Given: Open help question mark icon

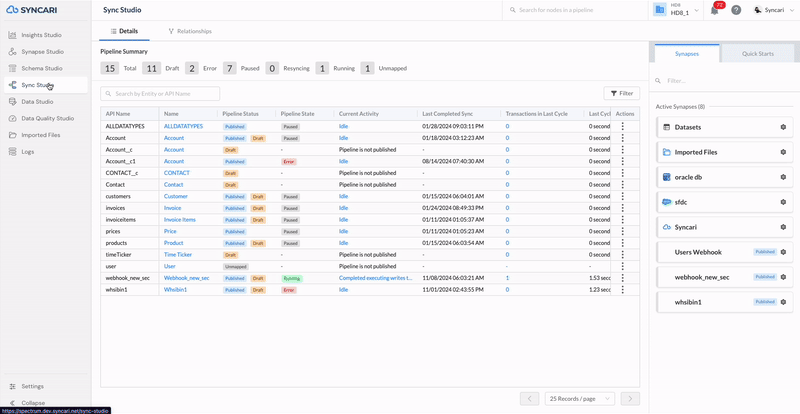Looking at the screenshot, I should (736, 10).
